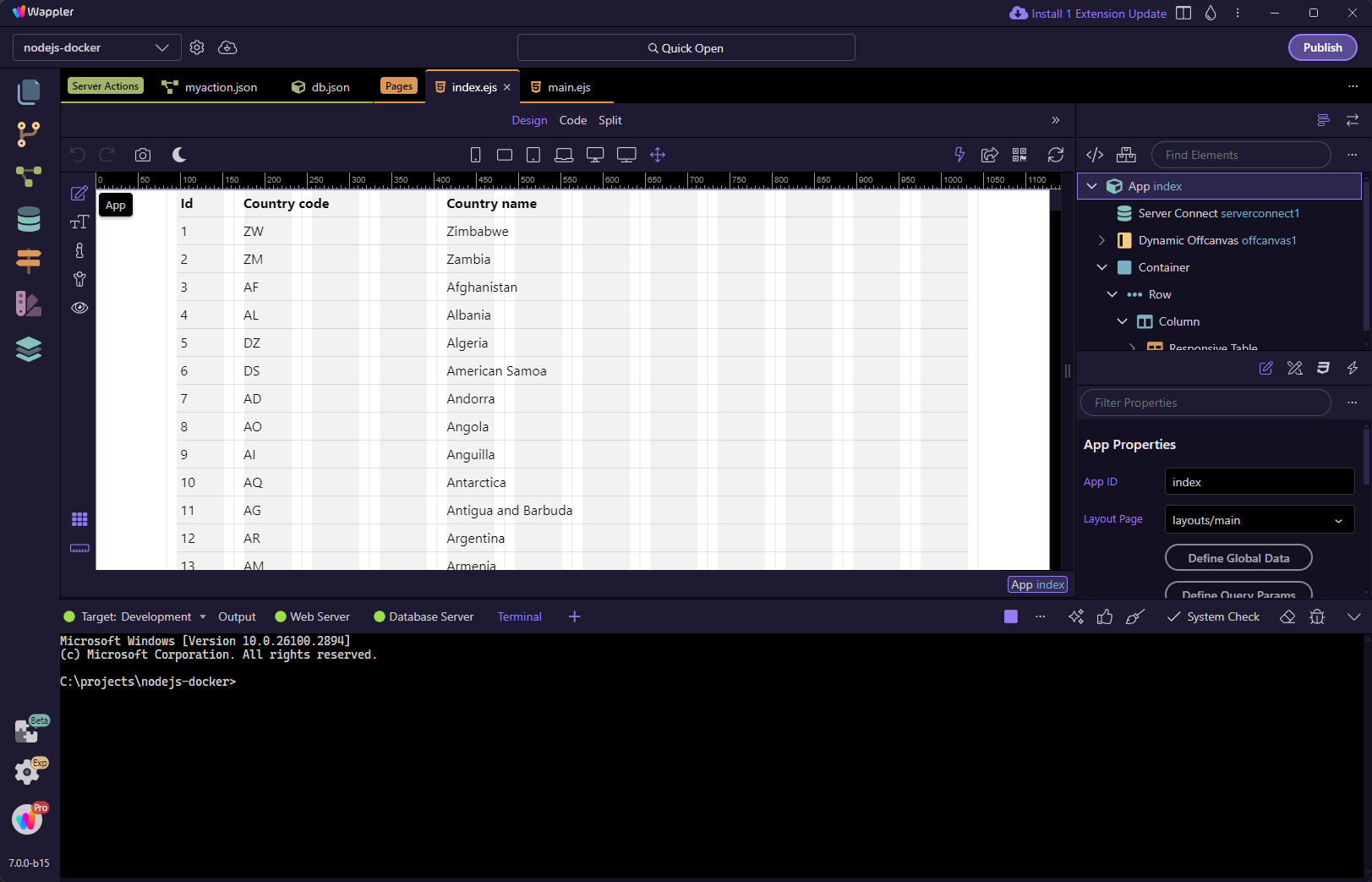Image resolution: width=1372 pixels, height=882 pixels.
Task: Click the code view brackets icon in App Structure
Action: 1095,155
